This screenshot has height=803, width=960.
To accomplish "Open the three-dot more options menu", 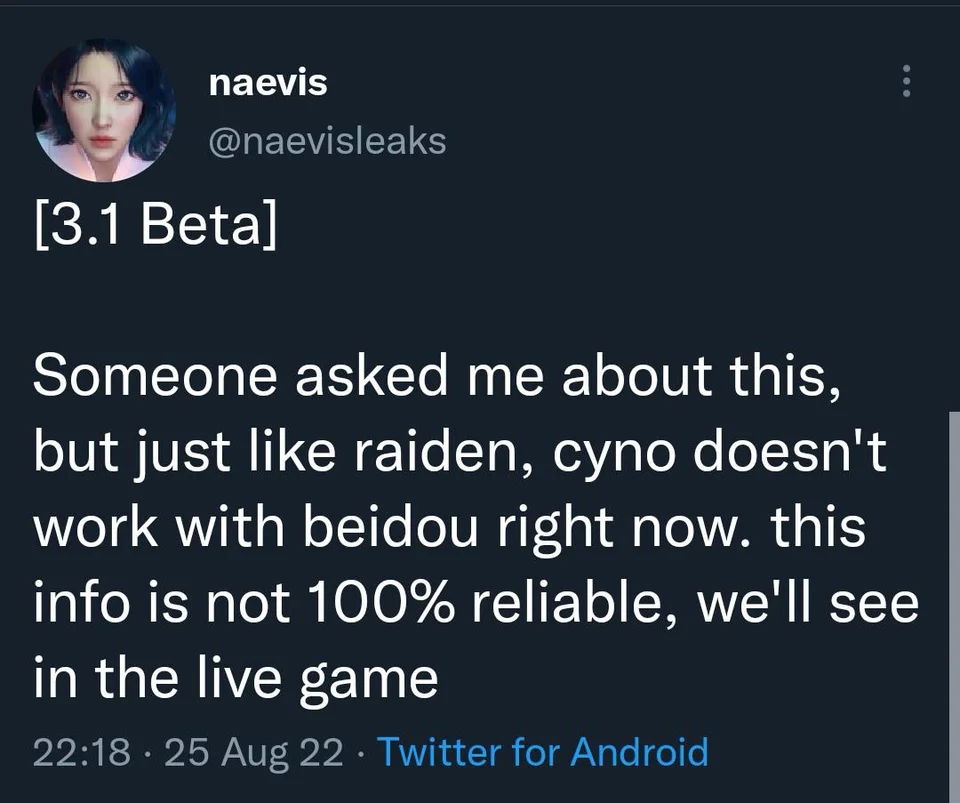I will coord(906,81).
